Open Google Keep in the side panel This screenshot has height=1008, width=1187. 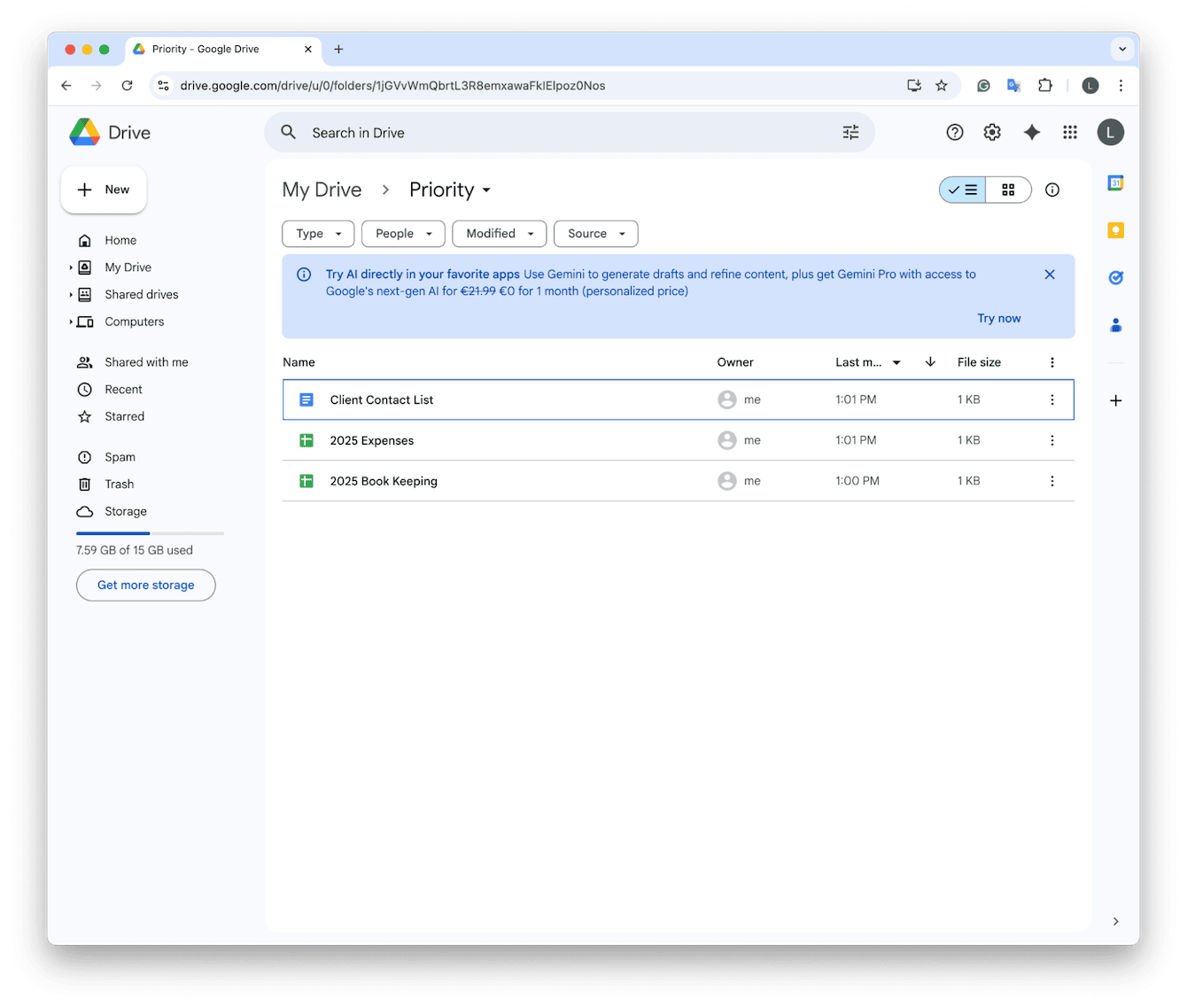coord(1115,229)
